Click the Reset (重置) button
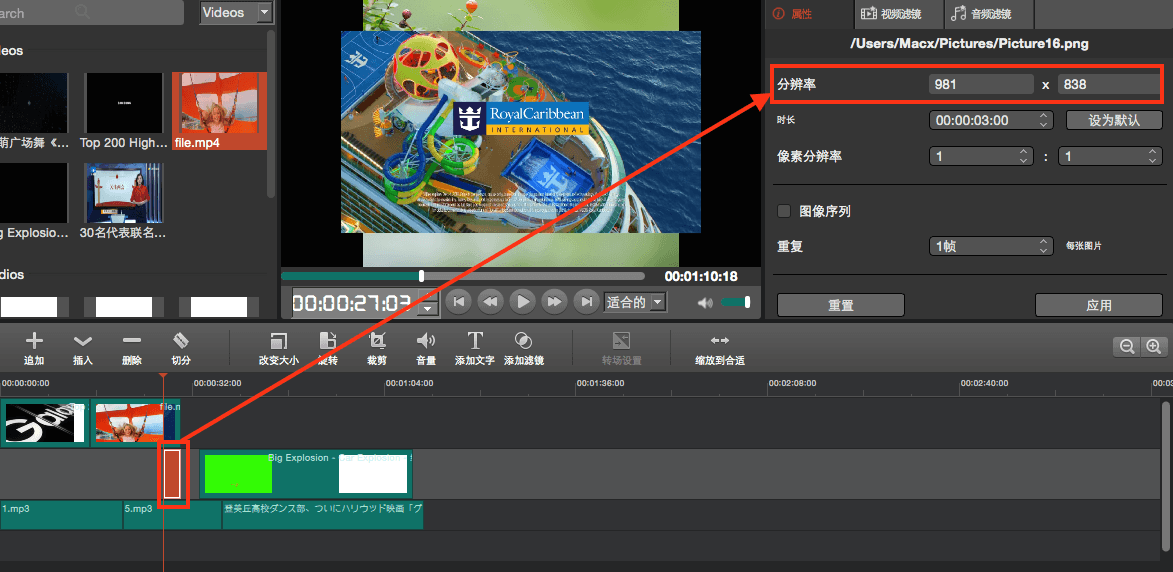Image resolution: width=1173 pixels, height=572 pixels. tap(841, 305)
